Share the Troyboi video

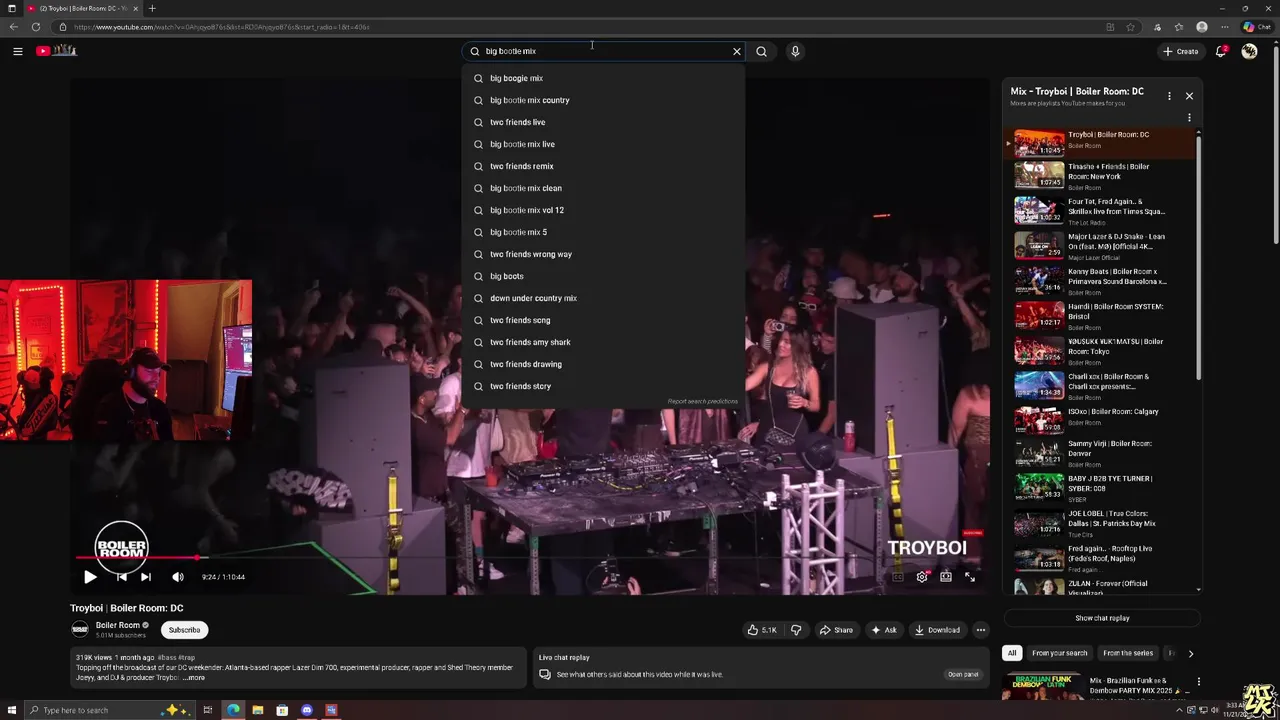[x=836, y=630]
